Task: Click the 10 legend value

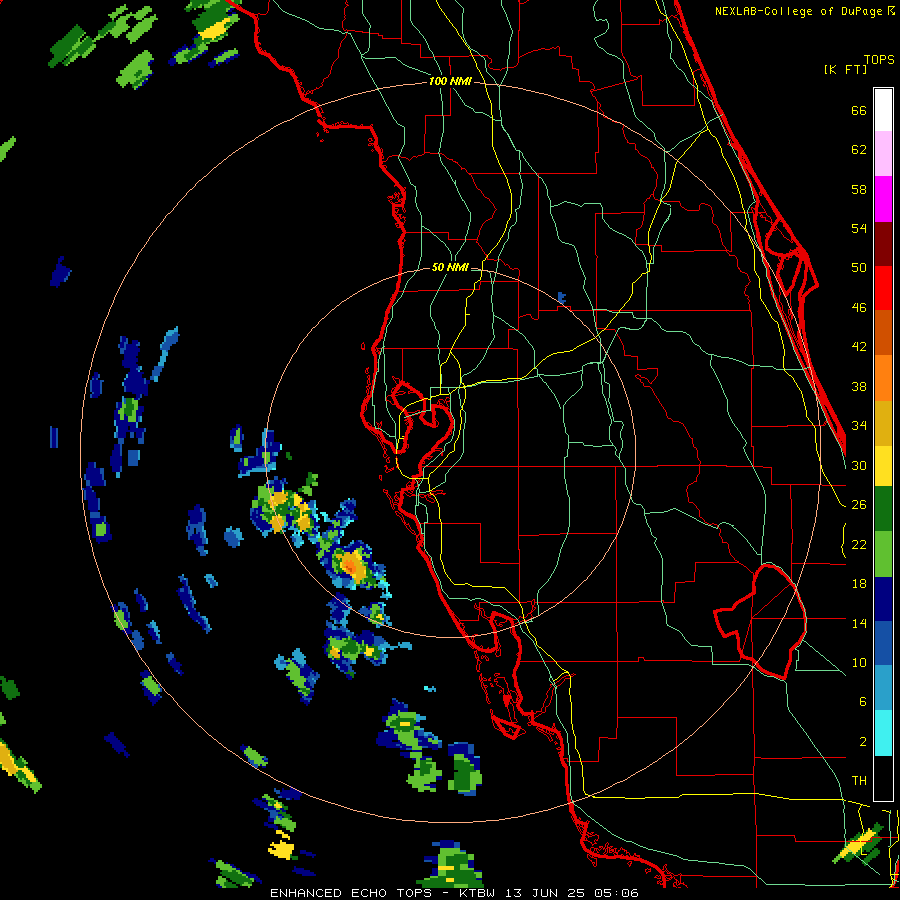Action: coord(859,663)
